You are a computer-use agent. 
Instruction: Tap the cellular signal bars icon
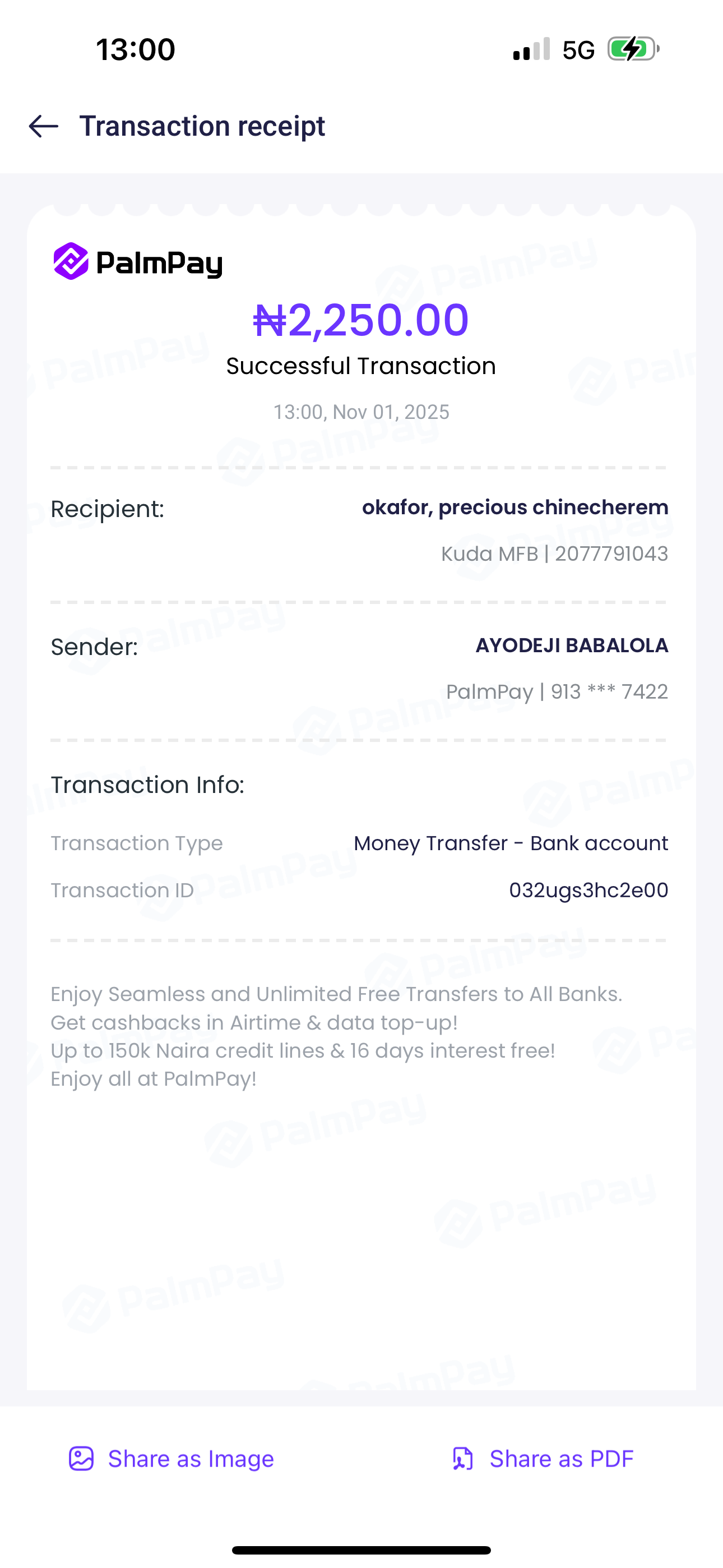tap(531, 49)
